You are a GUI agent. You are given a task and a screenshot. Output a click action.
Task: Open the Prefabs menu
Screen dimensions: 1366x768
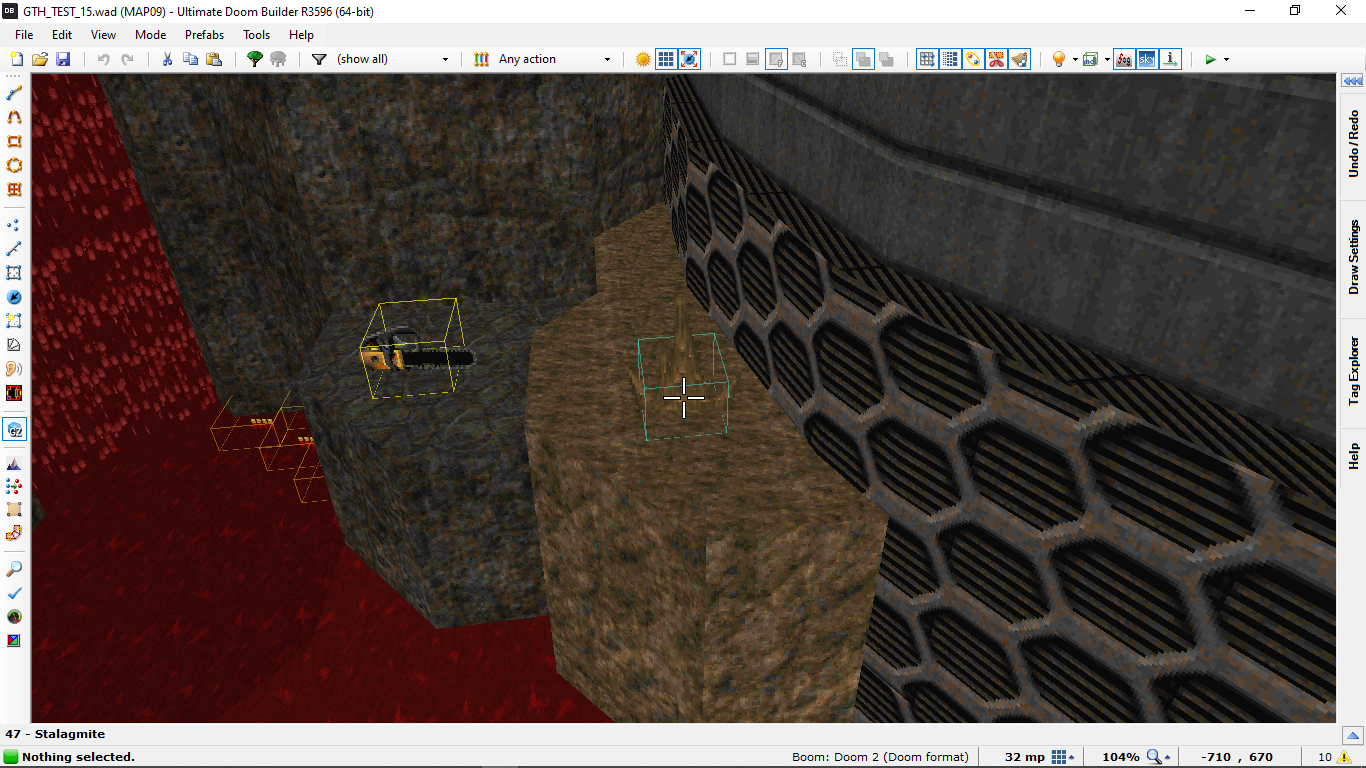tap(204, 34)
